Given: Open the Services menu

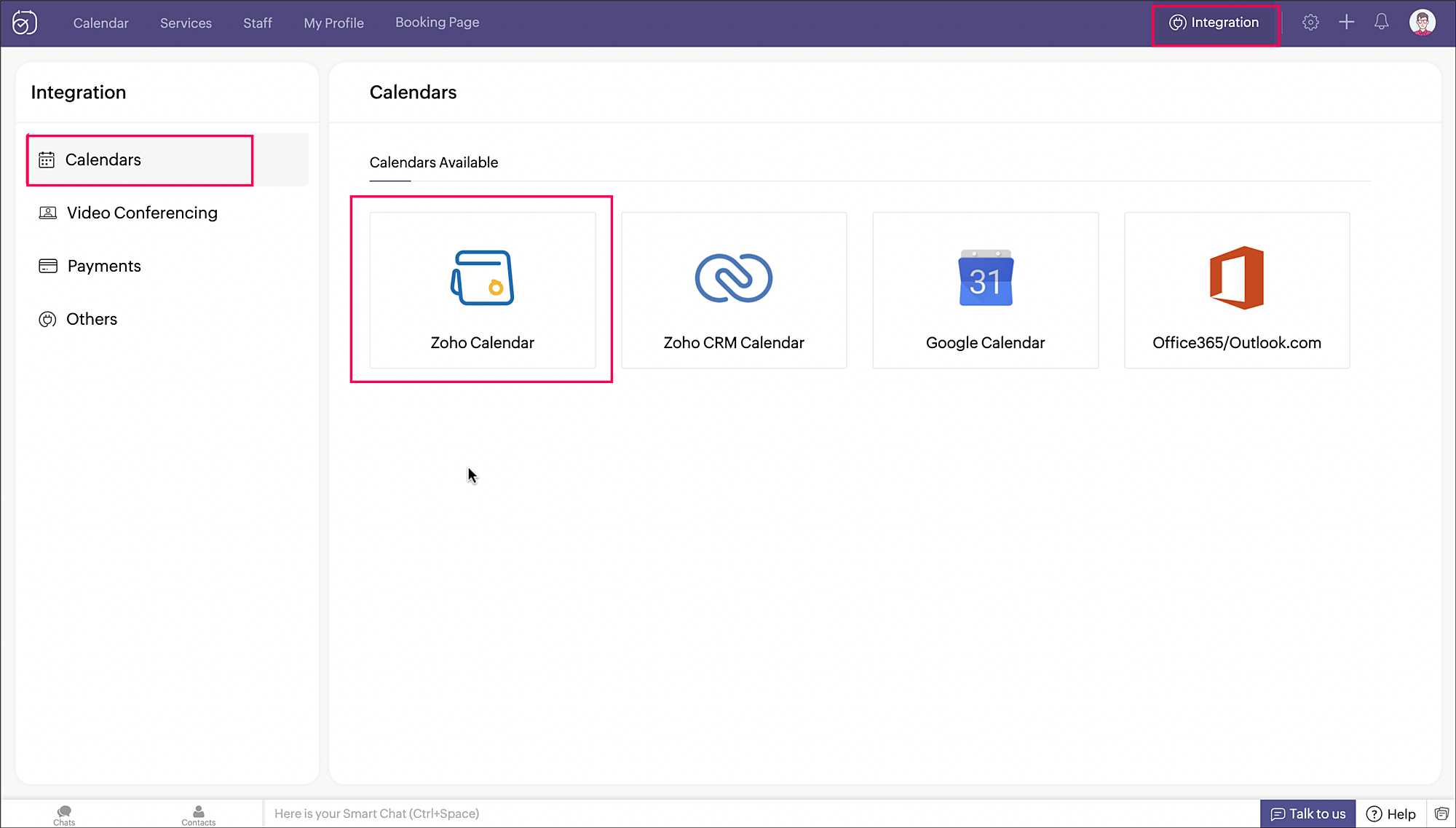Looking at the screenshot, I should [x=186, y=23].
